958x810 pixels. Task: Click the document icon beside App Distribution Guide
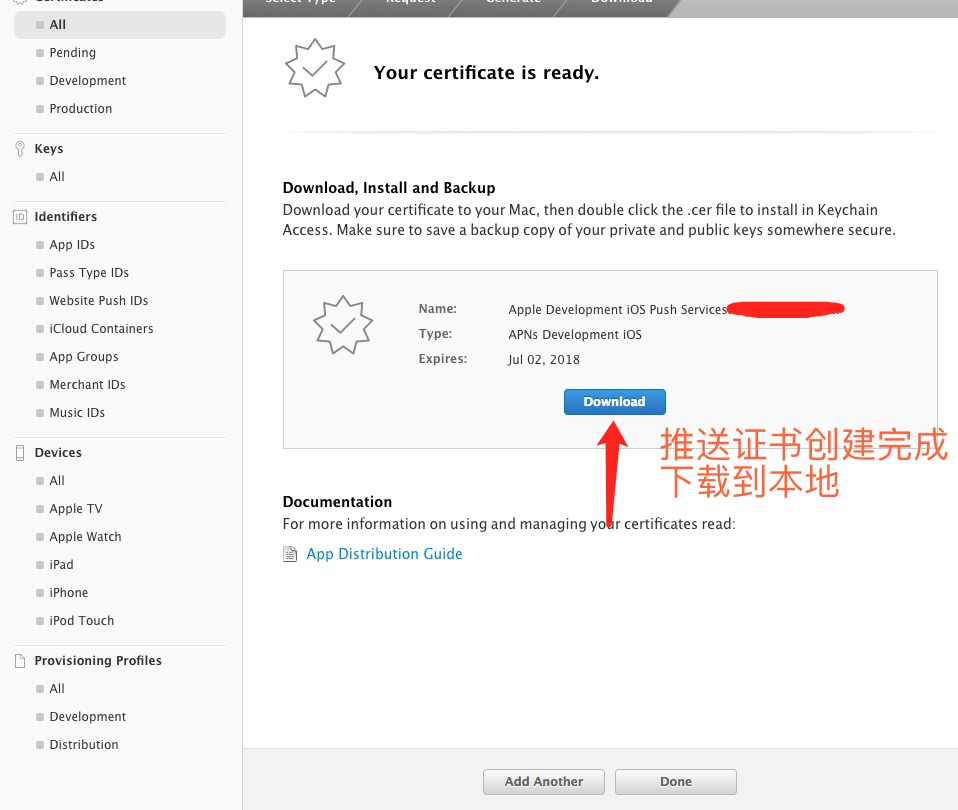(290, 553)
